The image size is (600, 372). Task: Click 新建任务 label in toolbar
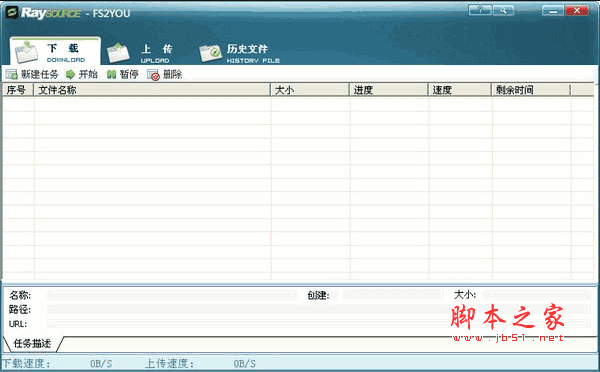(39, 74)
